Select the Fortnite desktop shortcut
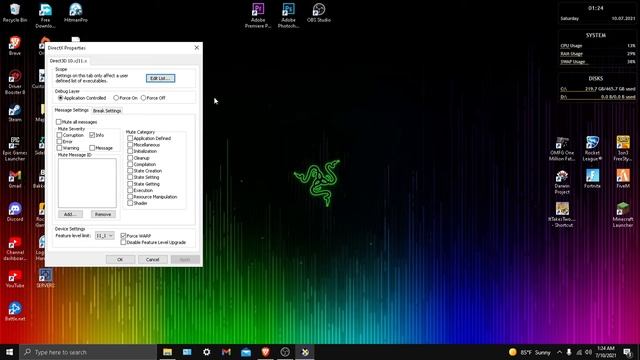This screenshot has height=360, width=640. 592,179
